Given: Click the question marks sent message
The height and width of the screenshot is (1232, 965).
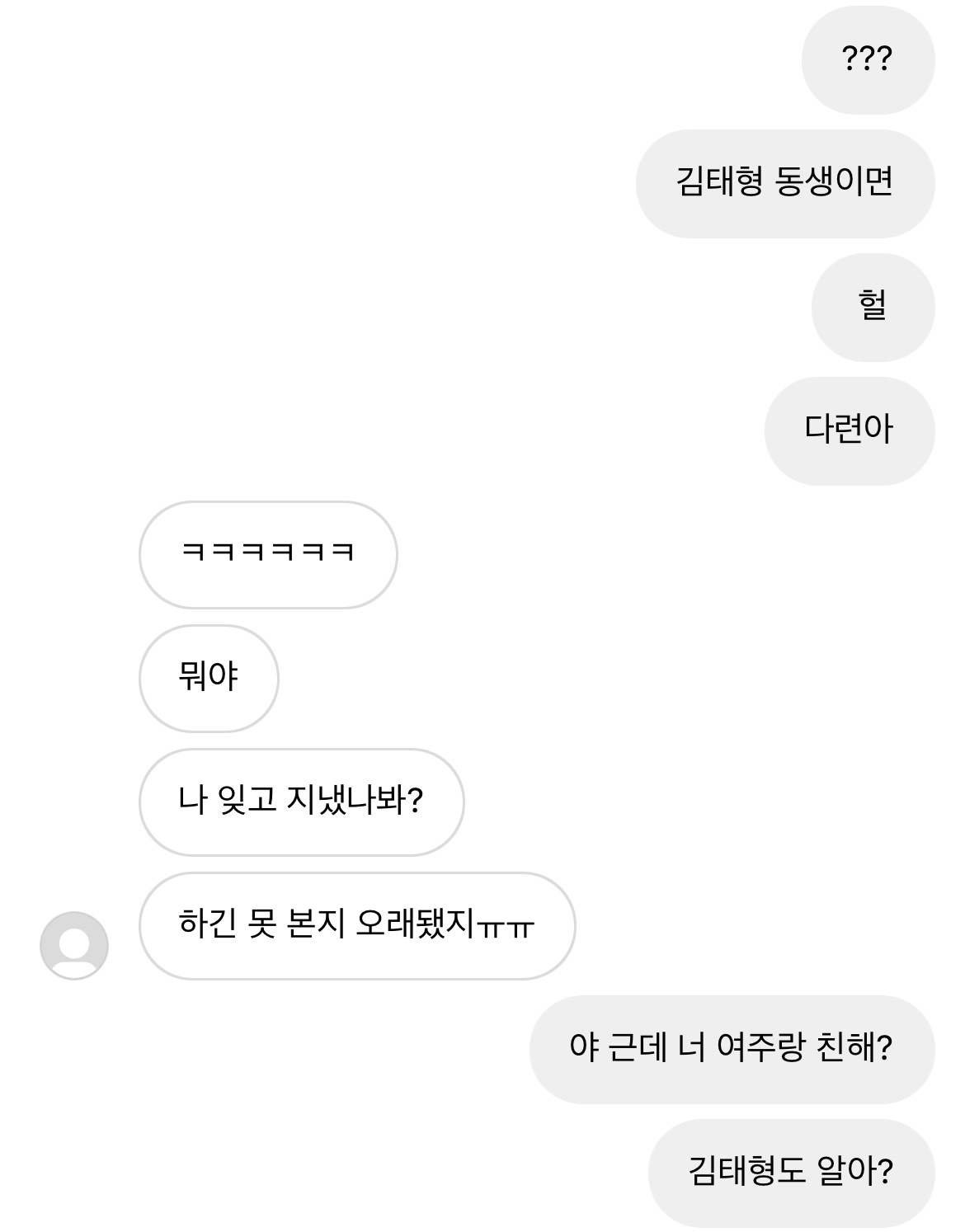Looking at the screenshot, I should pos(868,59).
